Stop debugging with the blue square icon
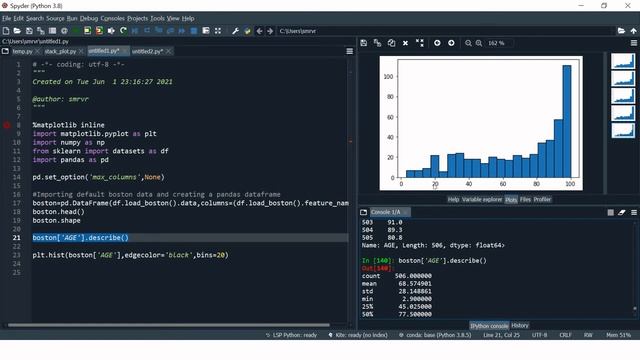This screenshot has height=360, width=640. (x=194, y=31)
